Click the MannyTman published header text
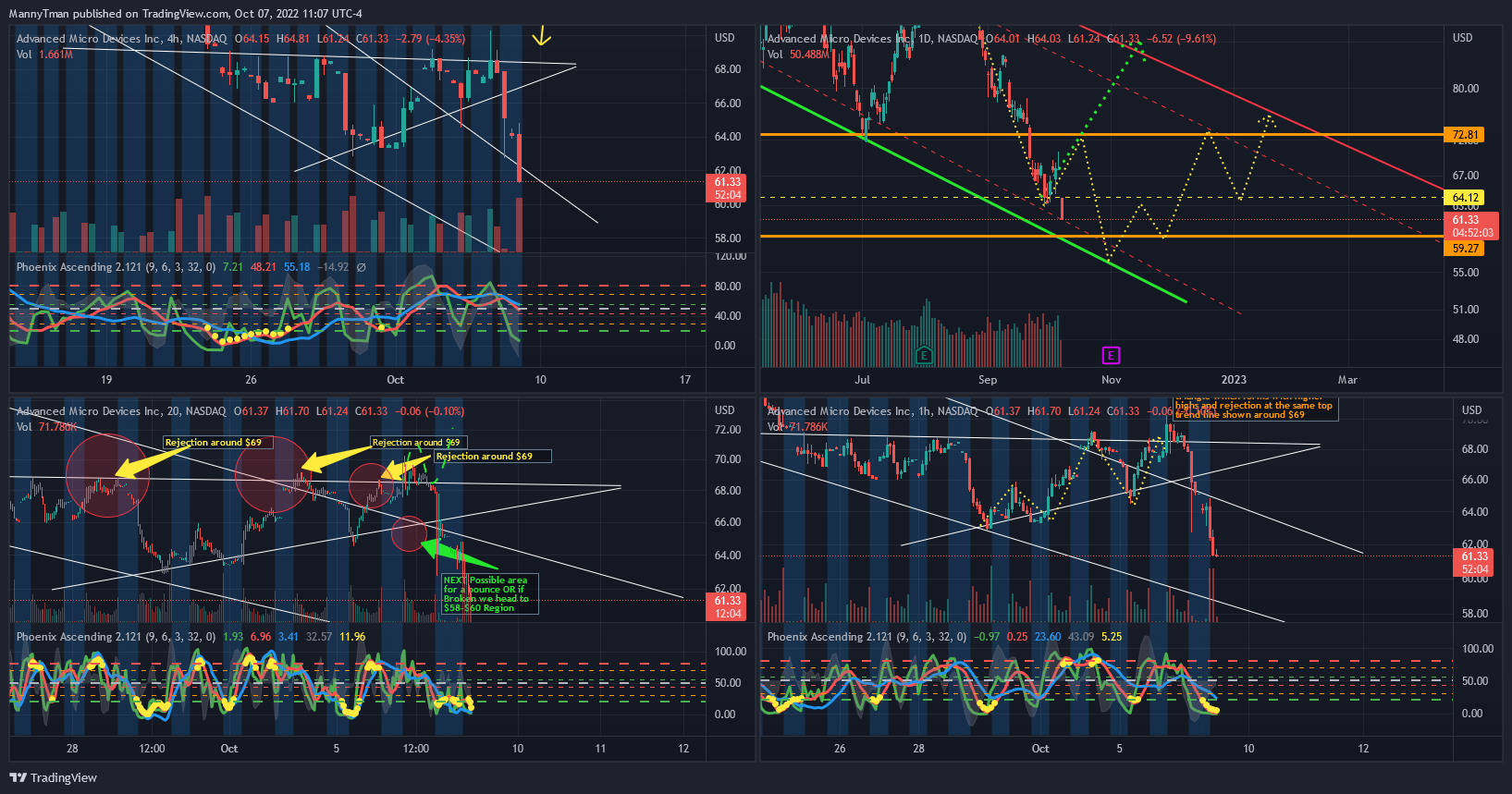Viewport: 1512px width, 794px height. (x=185, y=14)
